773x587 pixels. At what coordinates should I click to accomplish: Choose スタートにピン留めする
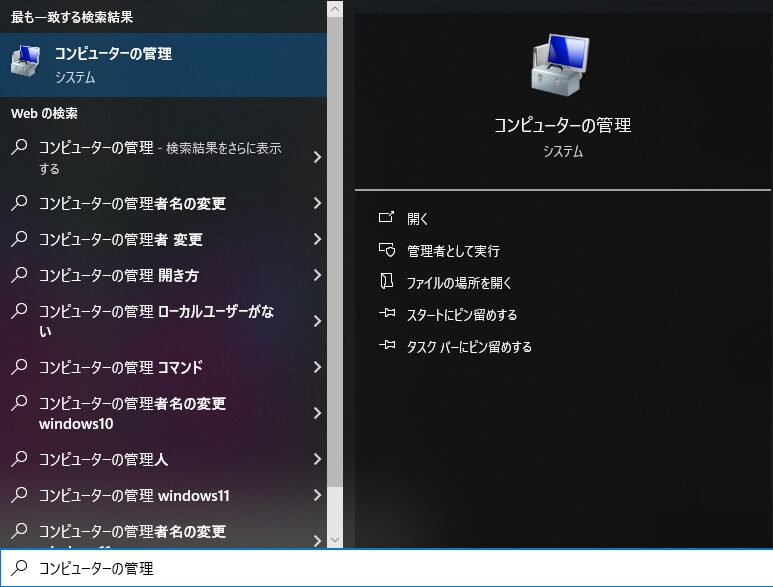(x=461, y=314)
